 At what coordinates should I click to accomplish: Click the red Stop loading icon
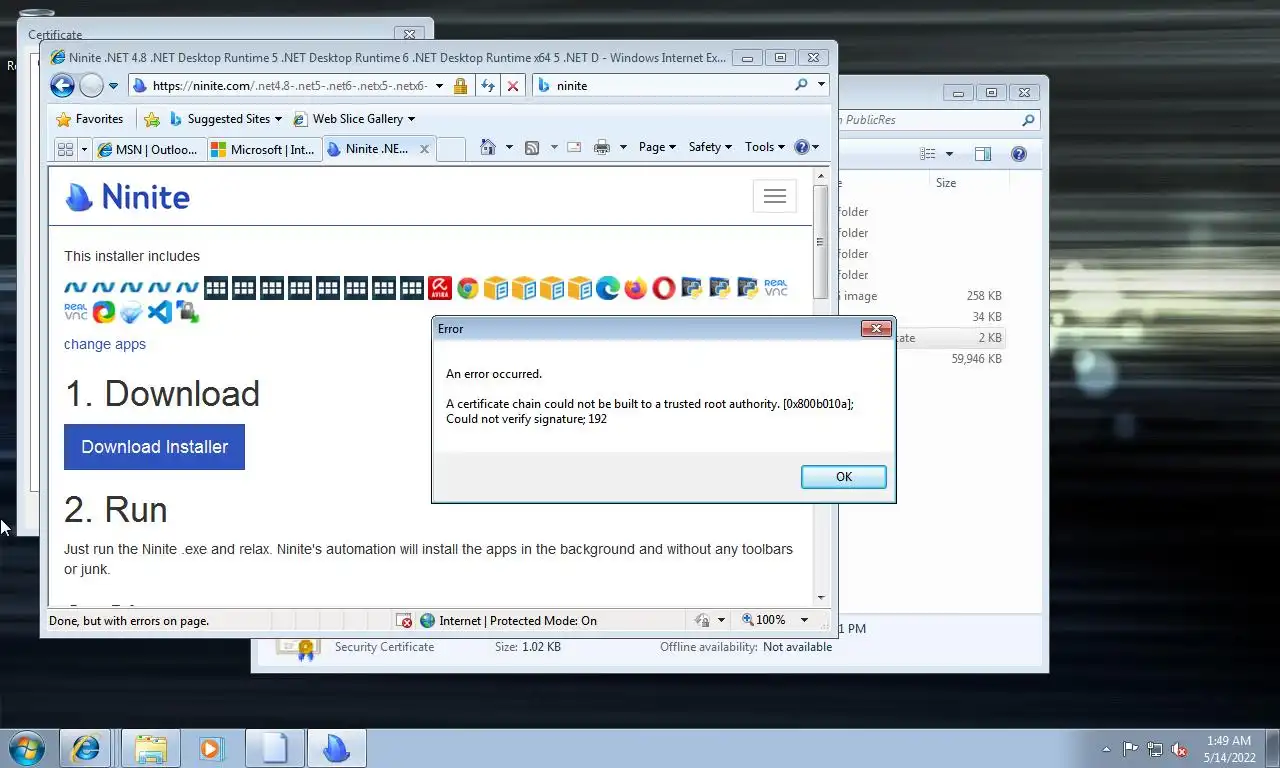(513, 86)
